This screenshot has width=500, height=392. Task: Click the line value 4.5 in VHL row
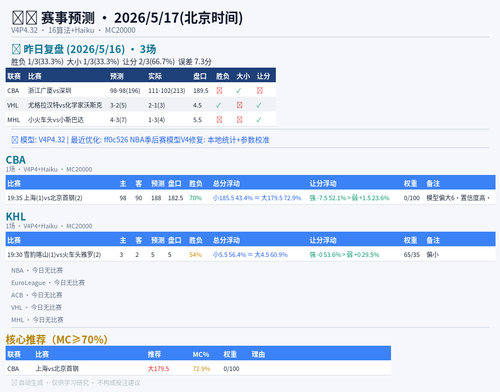197,105
